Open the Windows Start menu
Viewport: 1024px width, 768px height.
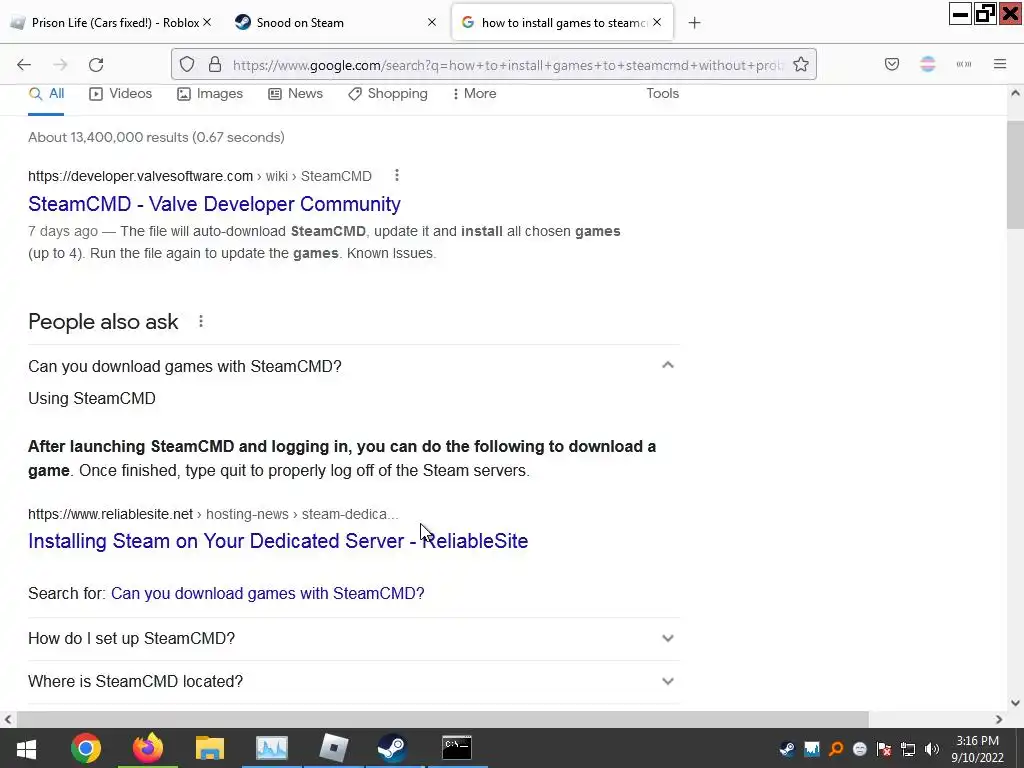[x=26, y=748]
